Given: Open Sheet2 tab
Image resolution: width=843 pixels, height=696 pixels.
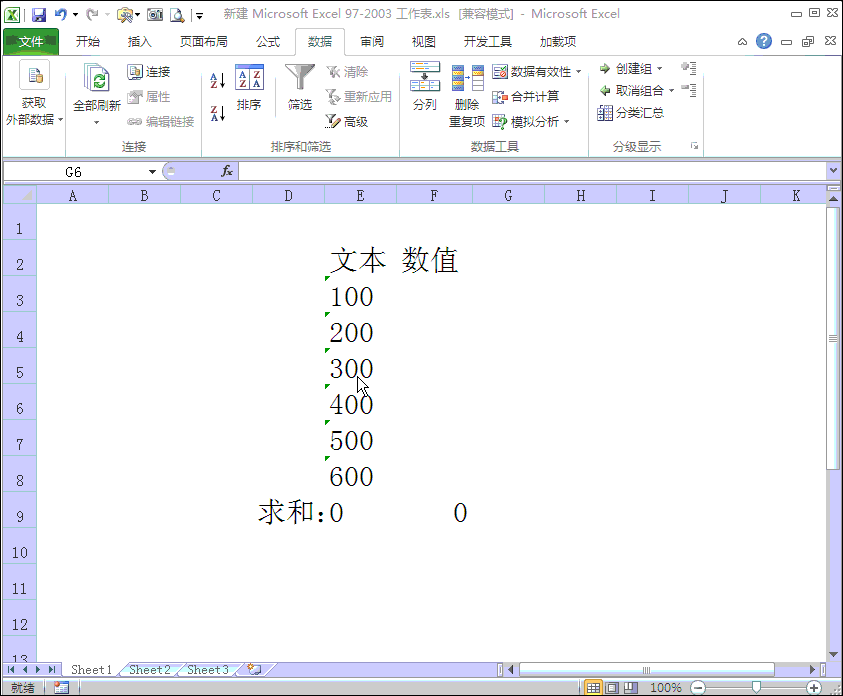Looking at the screenshot, I should pos(149,670).
